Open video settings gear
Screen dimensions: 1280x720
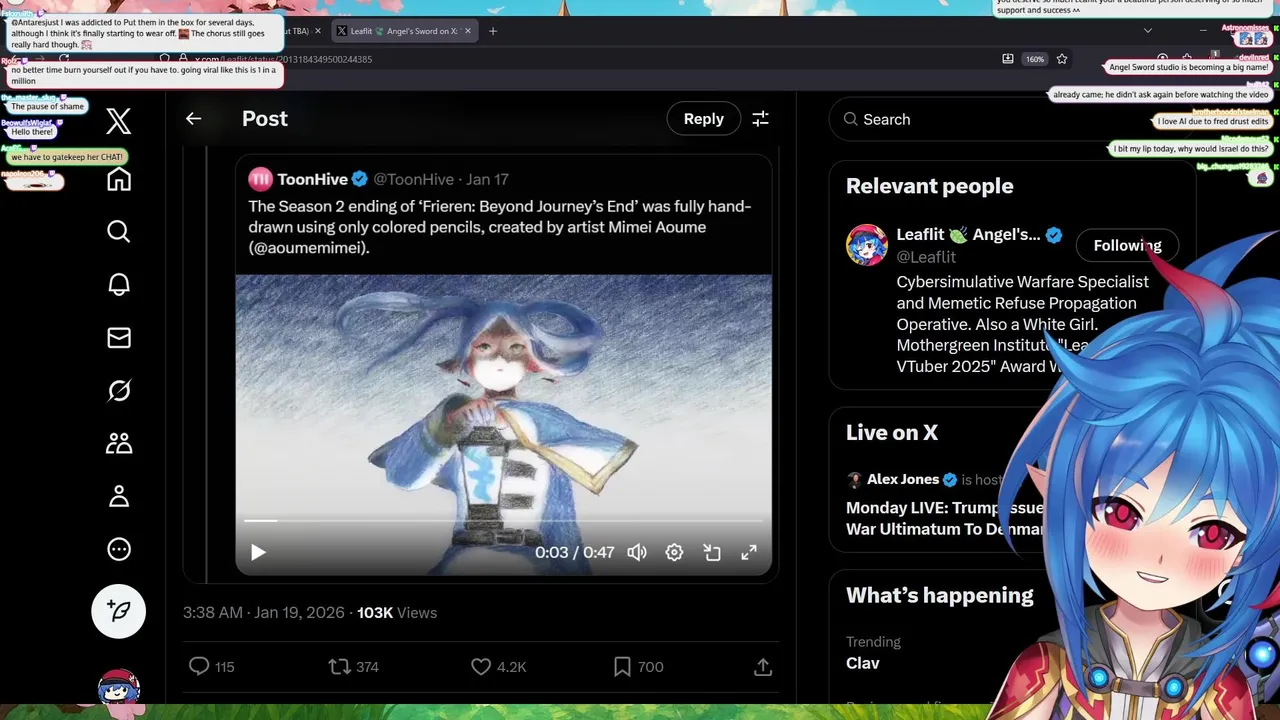click(674, 552)
